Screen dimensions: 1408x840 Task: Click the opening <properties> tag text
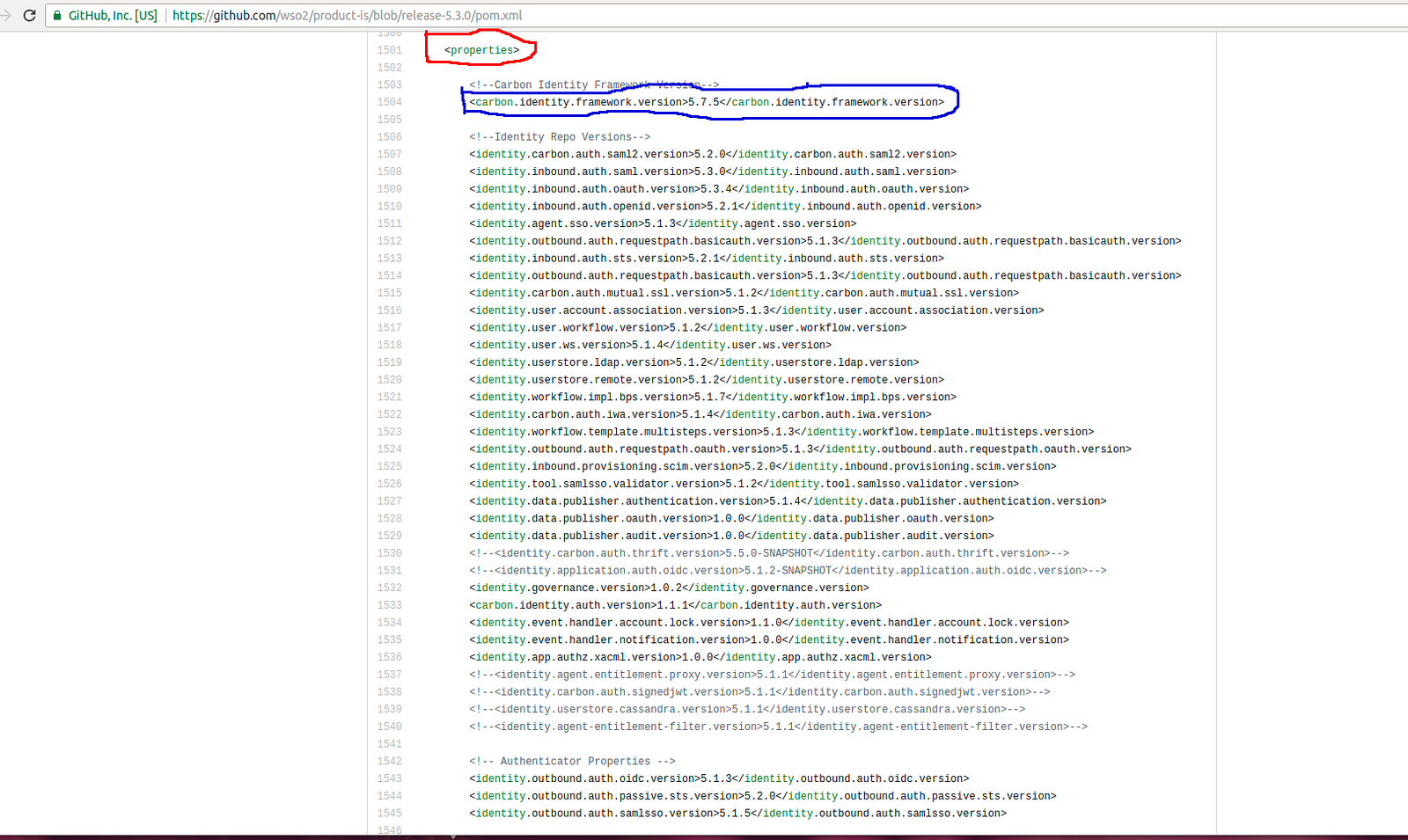pos(482,51)
